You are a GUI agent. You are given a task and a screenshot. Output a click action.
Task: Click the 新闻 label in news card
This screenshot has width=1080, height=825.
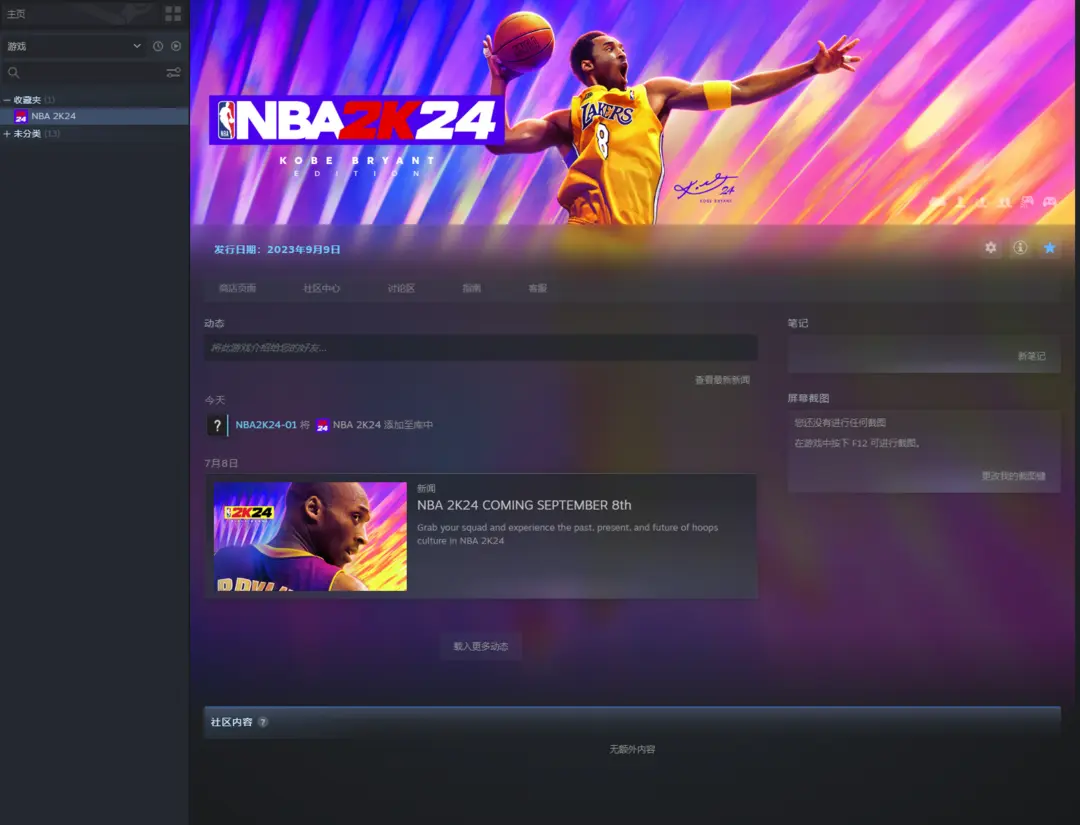click(426, 488)
